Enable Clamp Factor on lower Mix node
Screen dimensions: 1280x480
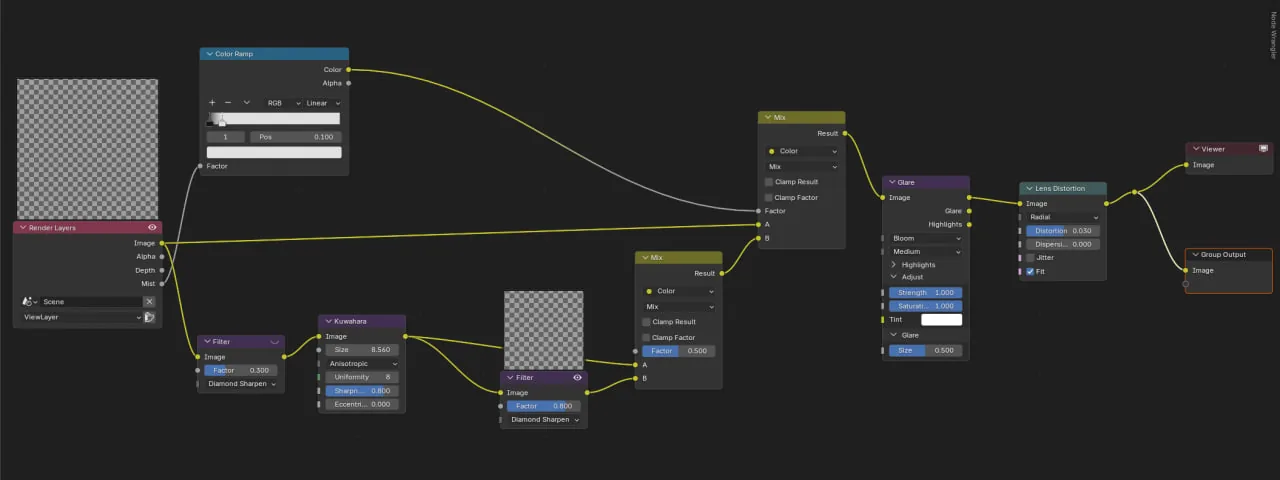[646, 338]
